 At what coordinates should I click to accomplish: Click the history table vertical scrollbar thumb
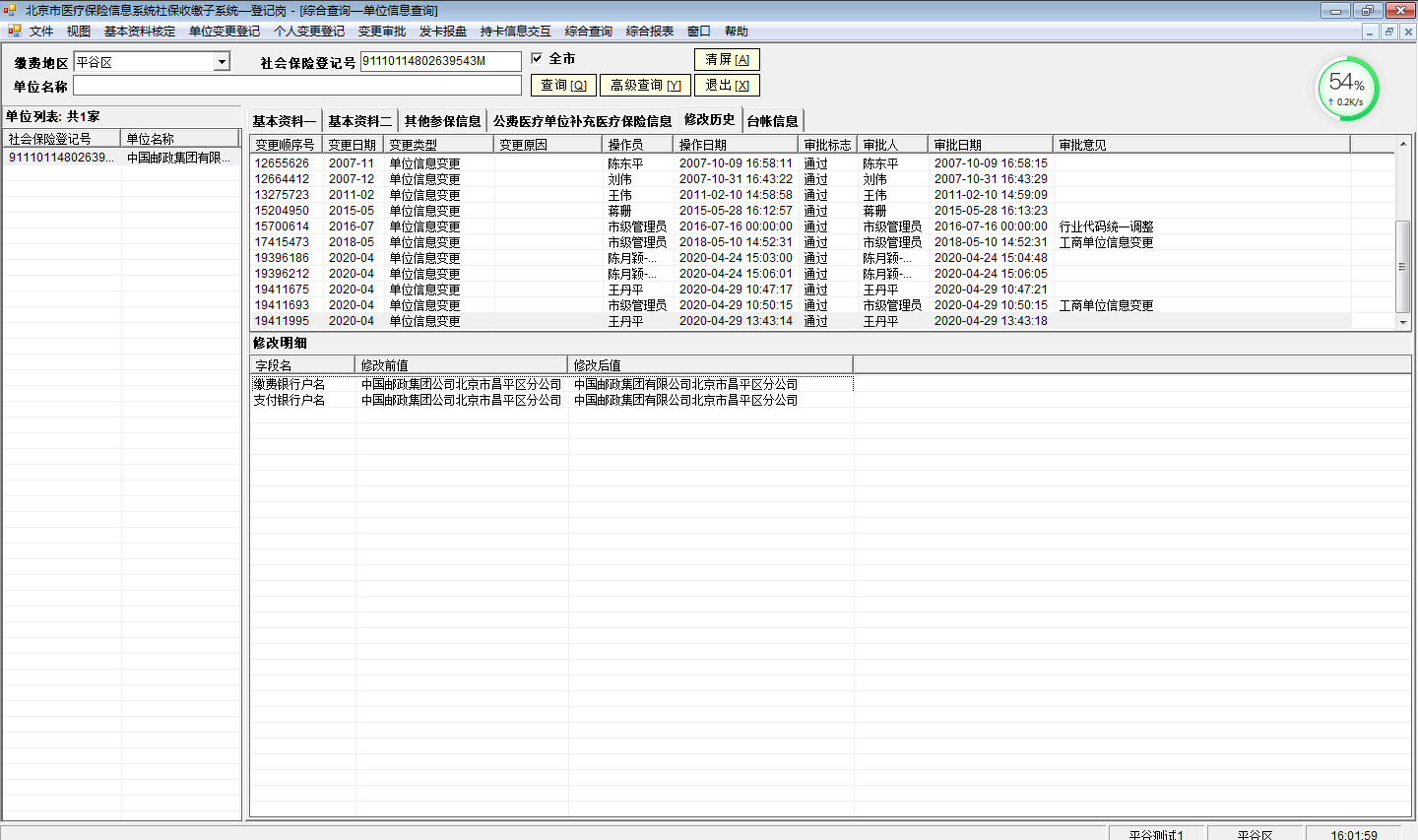click(1403, 266)
